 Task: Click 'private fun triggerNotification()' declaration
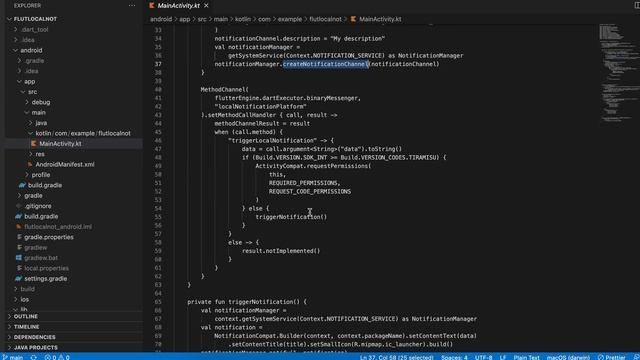tap(247, 302)
